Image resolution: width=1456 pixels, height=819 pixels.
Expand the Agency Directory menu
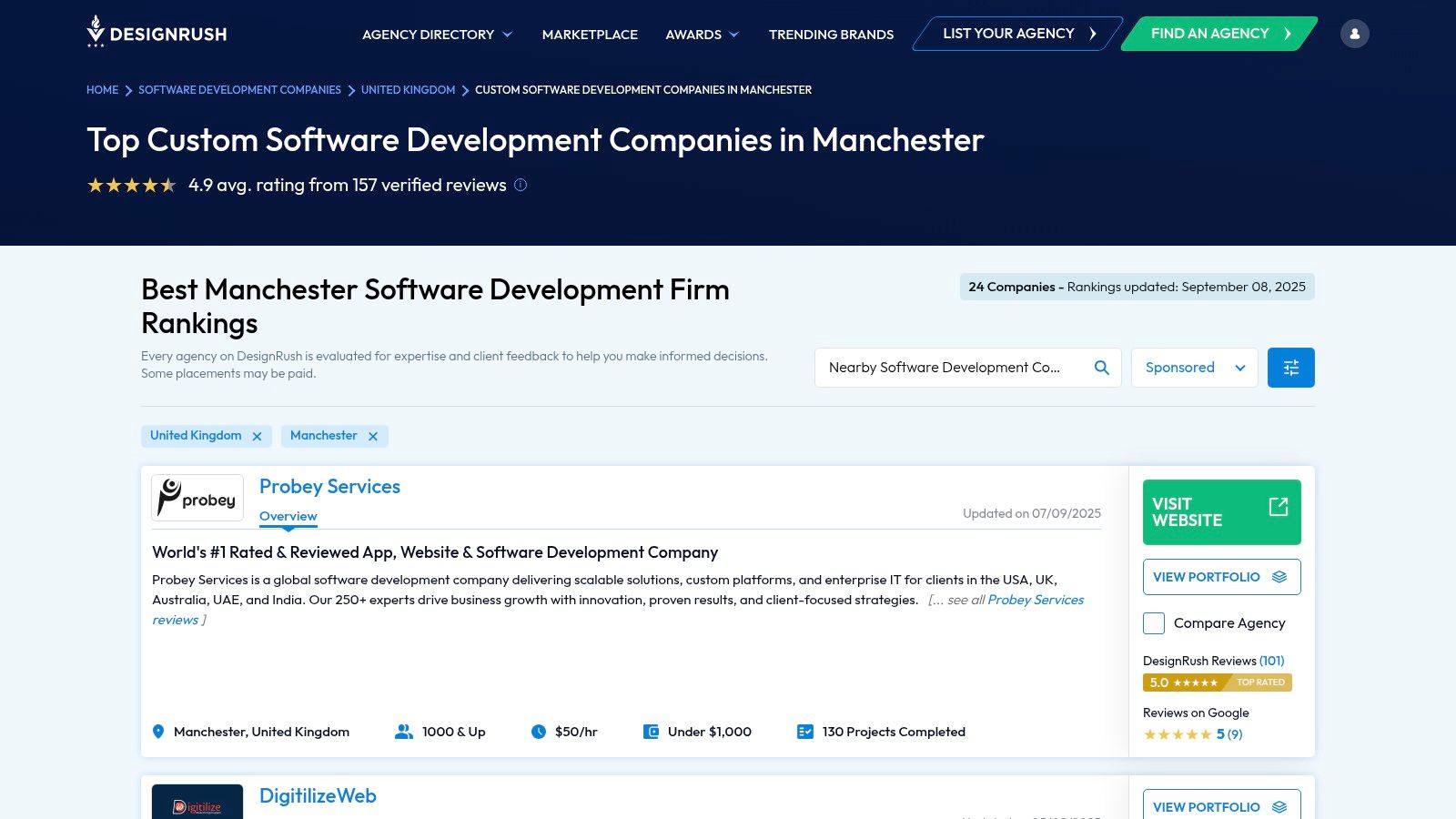438,35
